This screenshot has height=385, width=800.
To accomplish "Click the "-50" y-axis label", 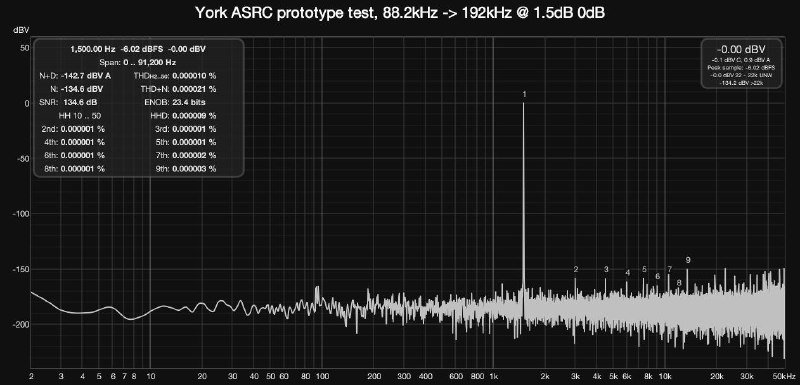I will click(23, 159).
